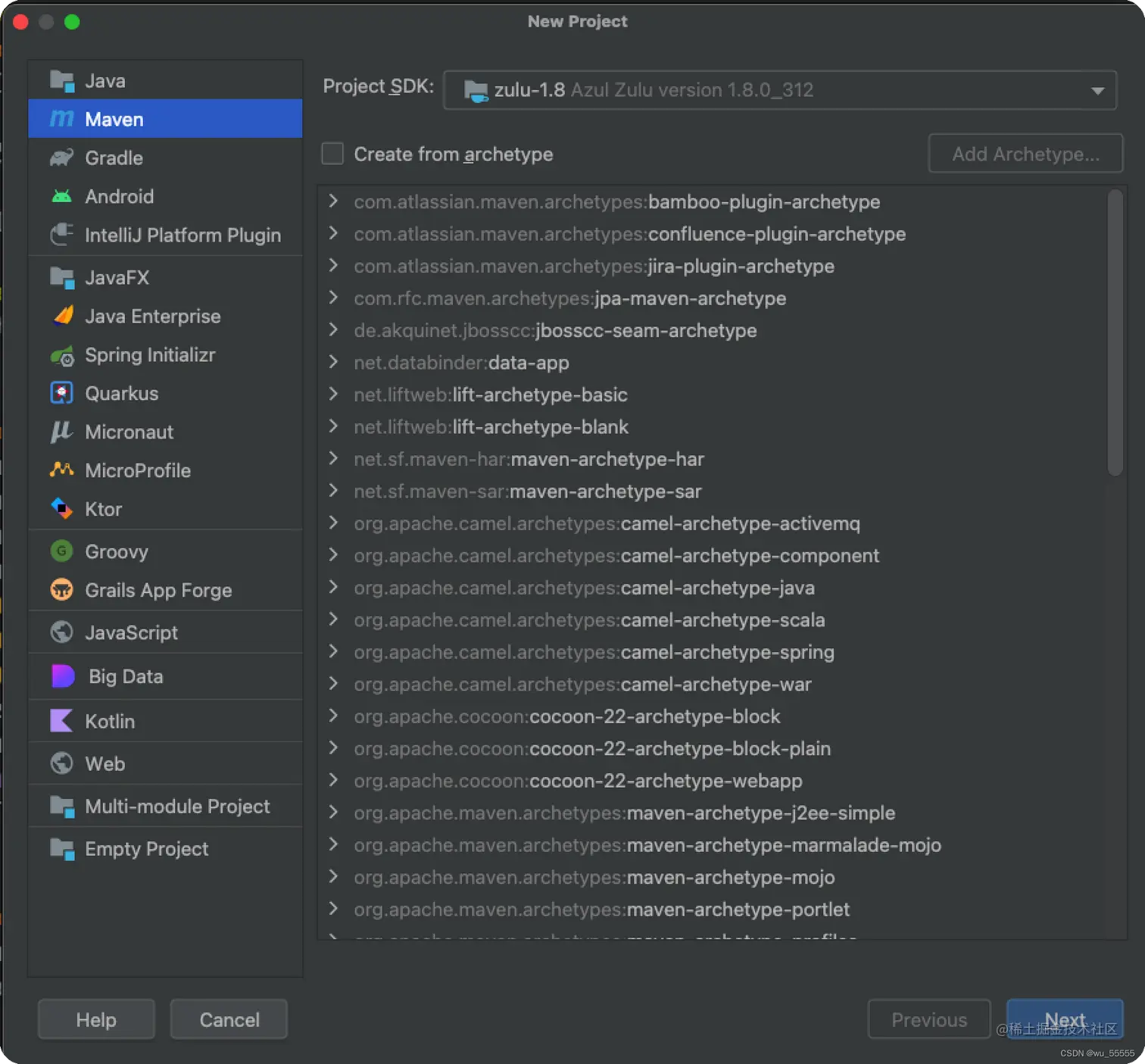
Task: Click the Quarkus icon
Action: (x=62, y=393)
